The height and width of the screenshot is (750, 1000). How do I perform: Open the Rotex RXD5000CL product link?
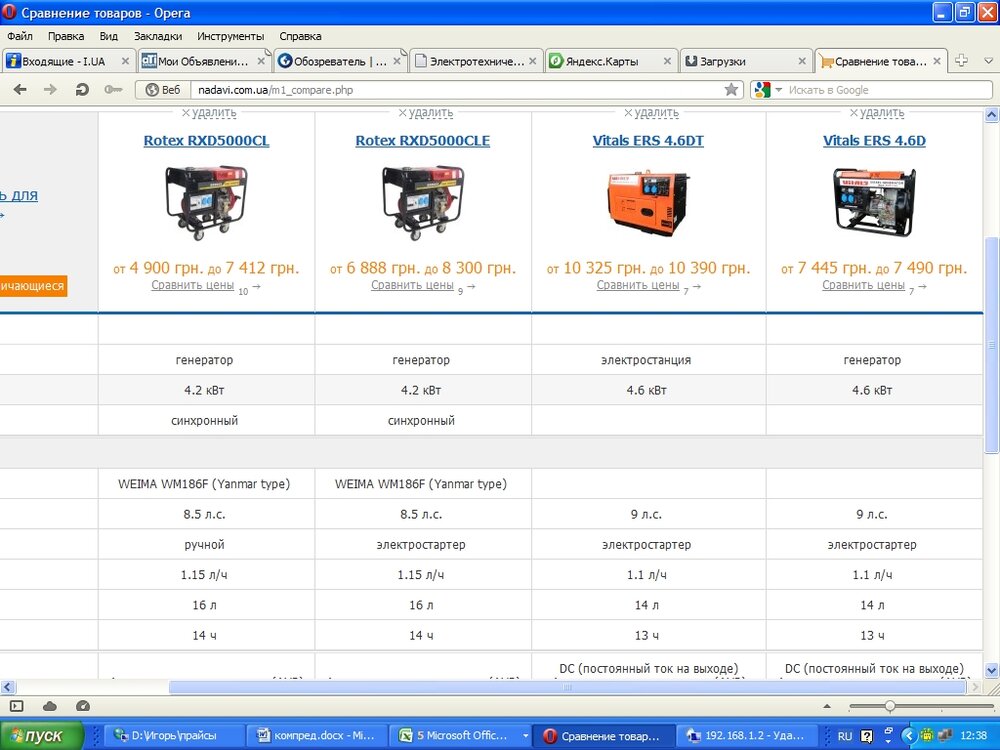[206, 141]
